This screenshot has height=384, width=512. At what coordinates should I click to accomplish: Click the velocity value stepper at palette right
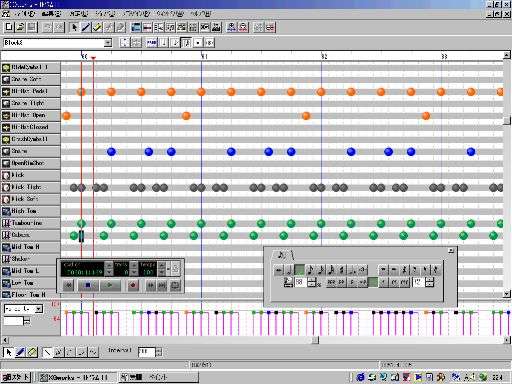[430, 283]
